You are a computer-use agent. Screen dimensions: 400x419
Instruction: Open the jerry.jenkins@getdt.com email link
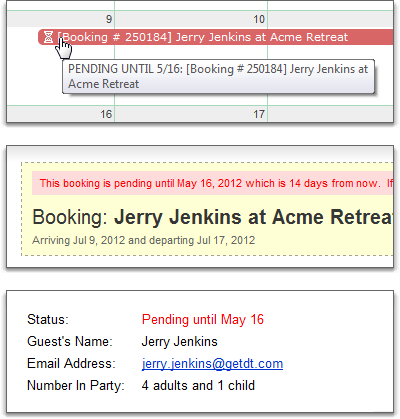point(212,363)
